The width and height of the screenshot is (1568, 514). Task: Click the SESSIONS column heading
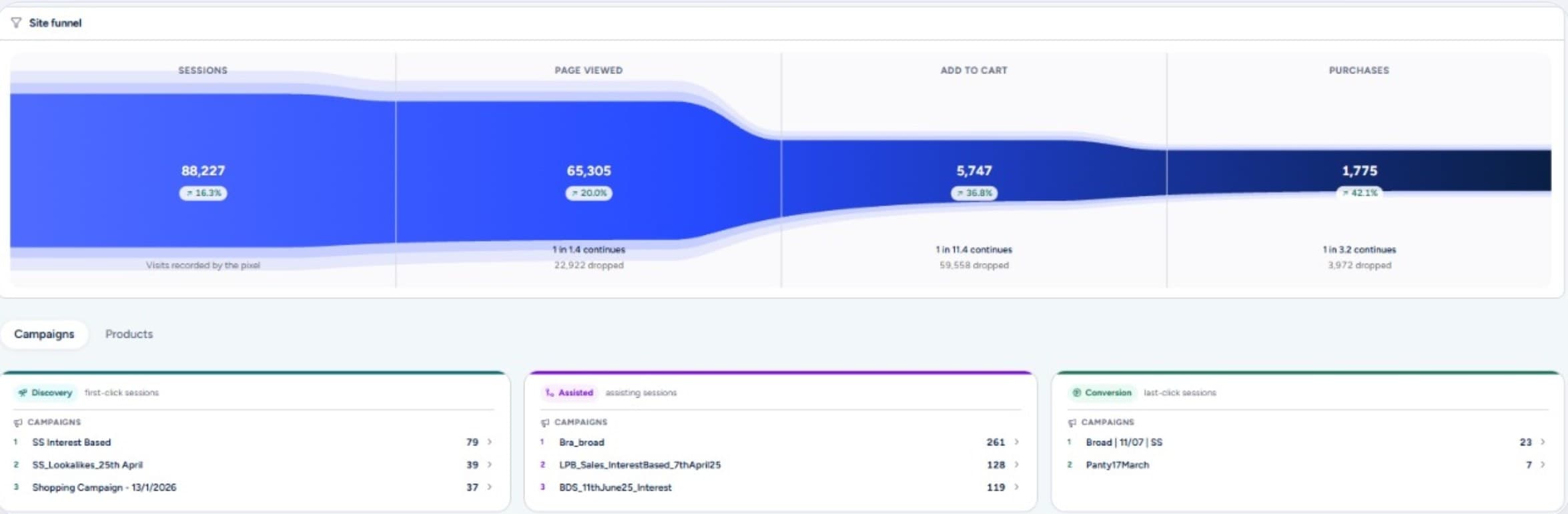click(x=203, y=70)
